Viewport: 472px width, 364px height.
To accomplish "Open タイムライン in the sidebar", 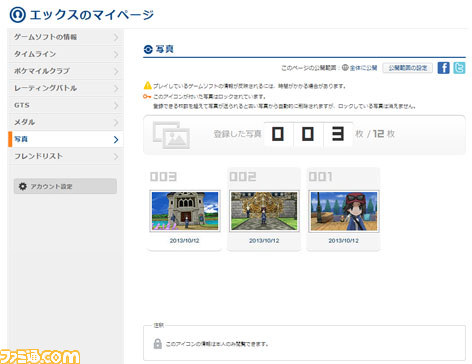I will [x=66, y=54].
